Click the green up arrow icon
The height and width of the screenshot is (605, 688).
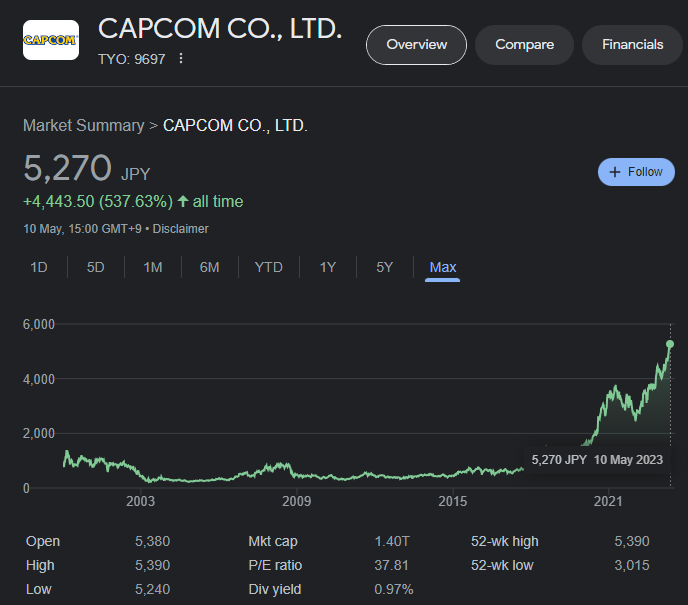183,201
